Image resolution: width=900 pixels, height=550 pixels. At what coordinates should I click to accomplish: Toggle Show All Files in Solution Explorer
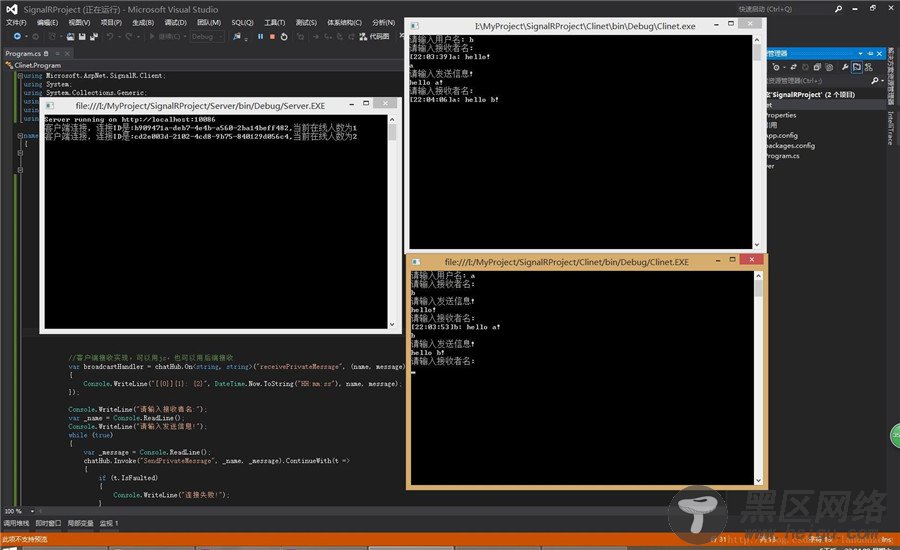829,67
